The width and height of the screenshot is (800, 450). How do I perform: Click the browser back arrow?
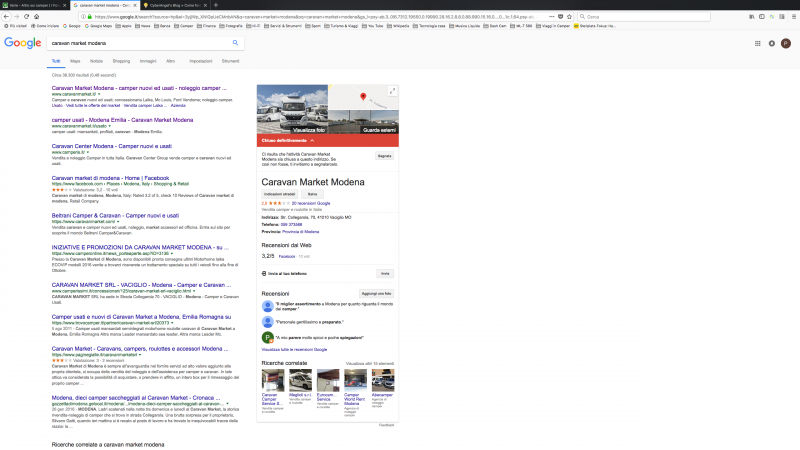coord(6,17)
